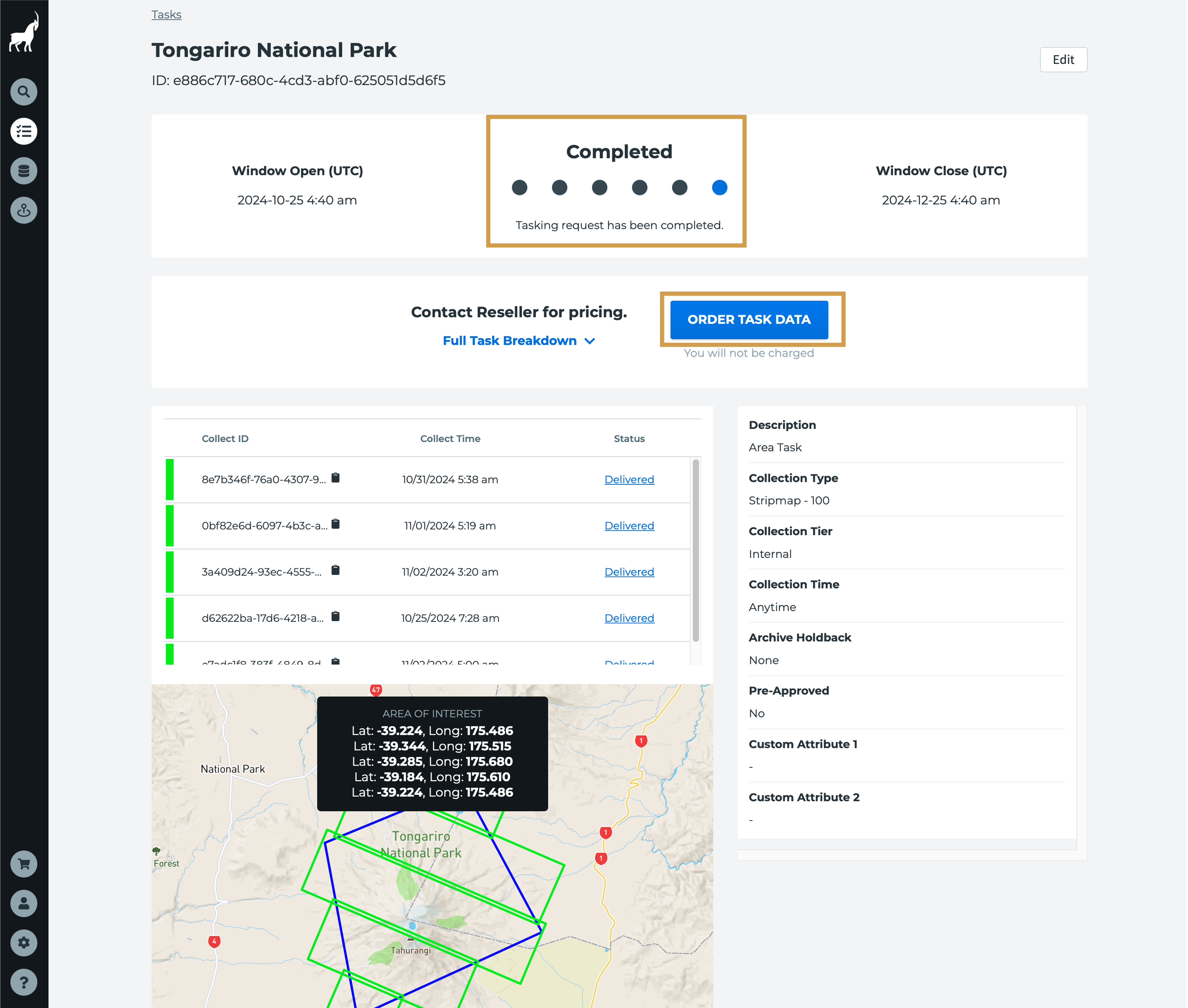Open Delivered link for 10/31/2024 collect
The width and height of the screenshot is (1188, 1008).
pyautogui.click(x=630, y=479)
